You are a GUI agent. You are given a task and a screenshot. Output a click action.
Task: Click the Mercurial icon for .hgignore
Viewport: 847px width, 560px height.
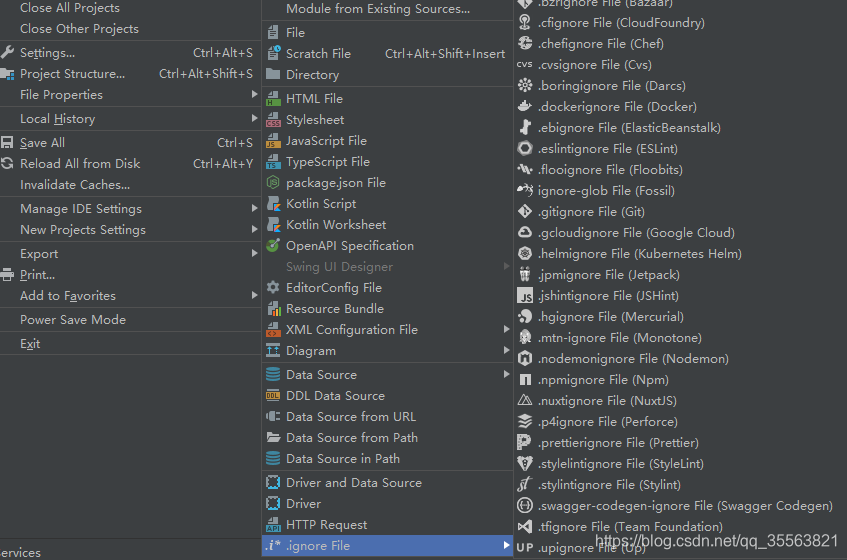[x=525, y=317]
